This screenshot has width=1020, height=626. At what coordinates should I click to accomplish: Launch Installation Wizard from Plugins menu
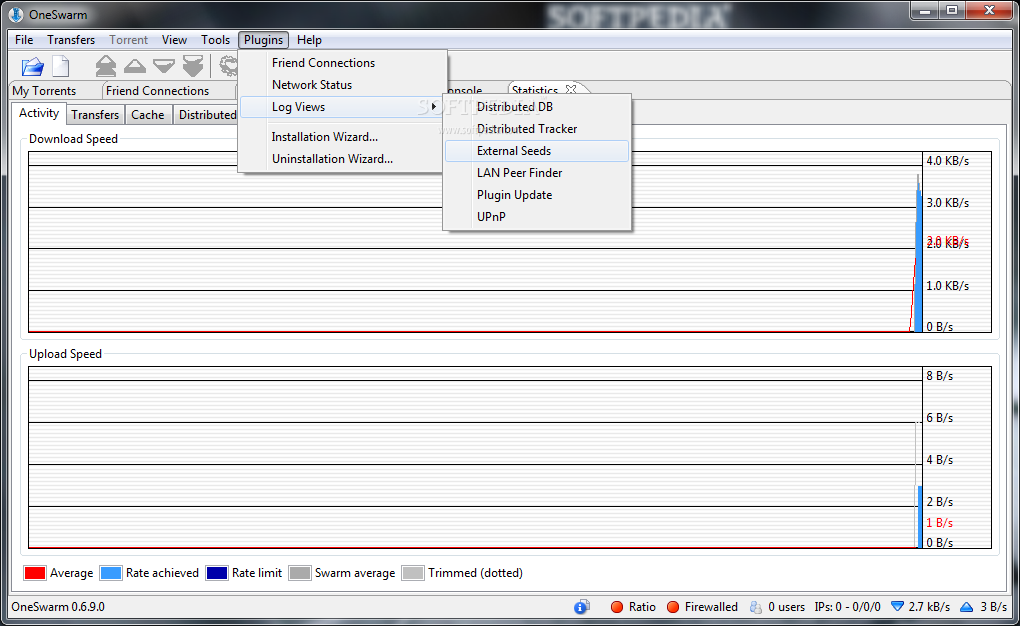pyautogui.click(x=343, y=137)
